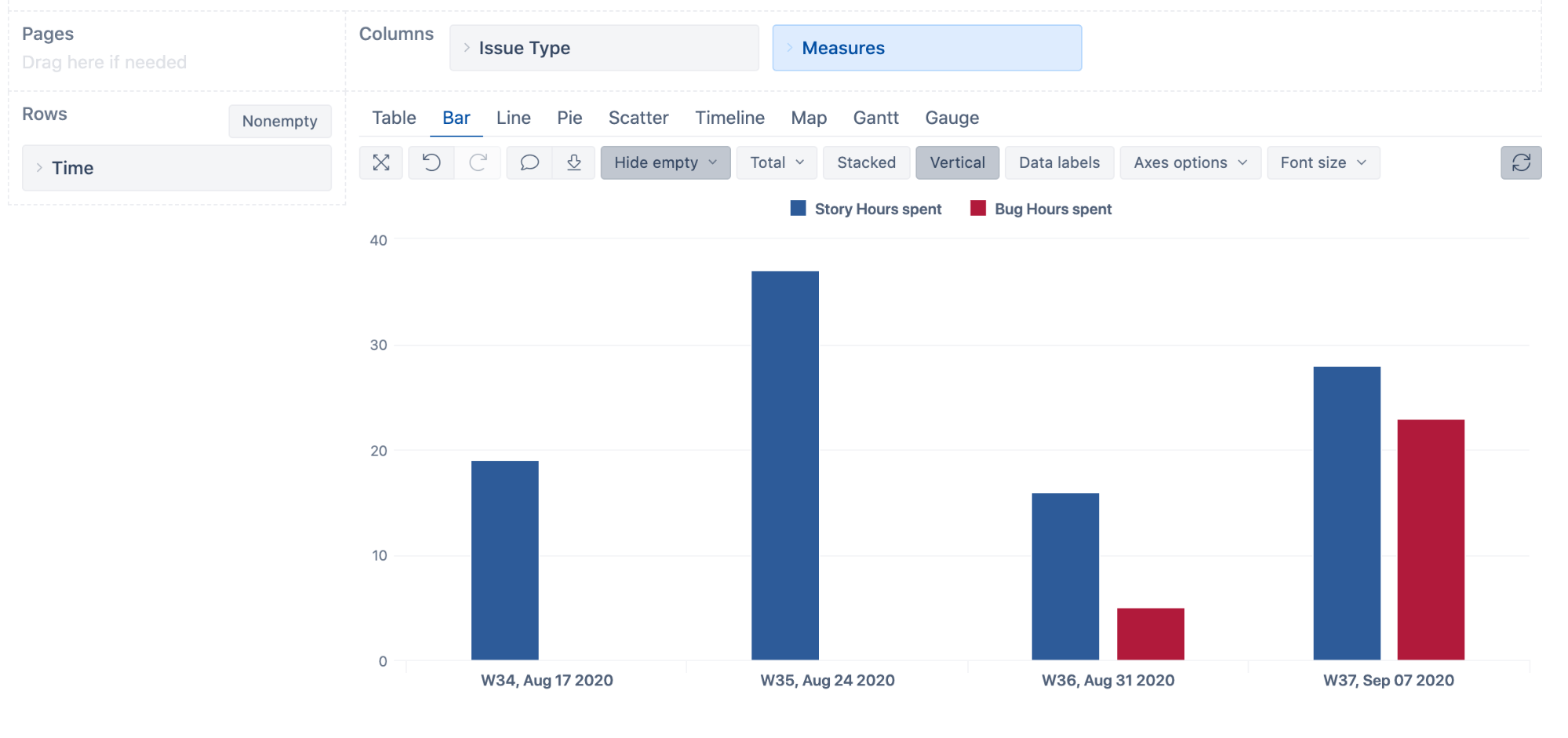Click the blue Story Hours legend square
Viewport: 1568px width, 738px height.
pyautogui.click(x=798, y=209)
